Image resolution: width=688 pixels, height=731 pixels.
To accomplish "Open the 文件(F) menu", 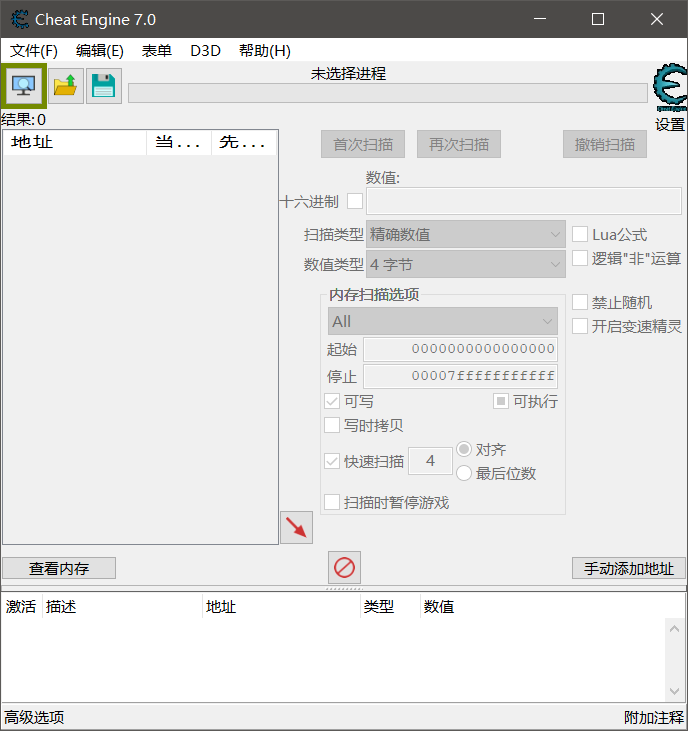I will 34,50.
